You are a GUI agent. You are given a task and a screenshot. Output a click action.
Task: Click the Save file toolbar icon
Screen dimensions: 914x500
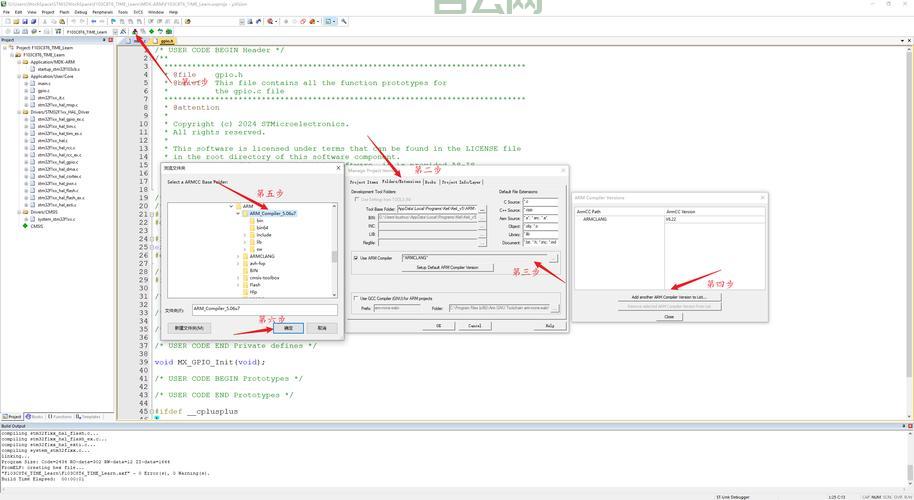22,21
